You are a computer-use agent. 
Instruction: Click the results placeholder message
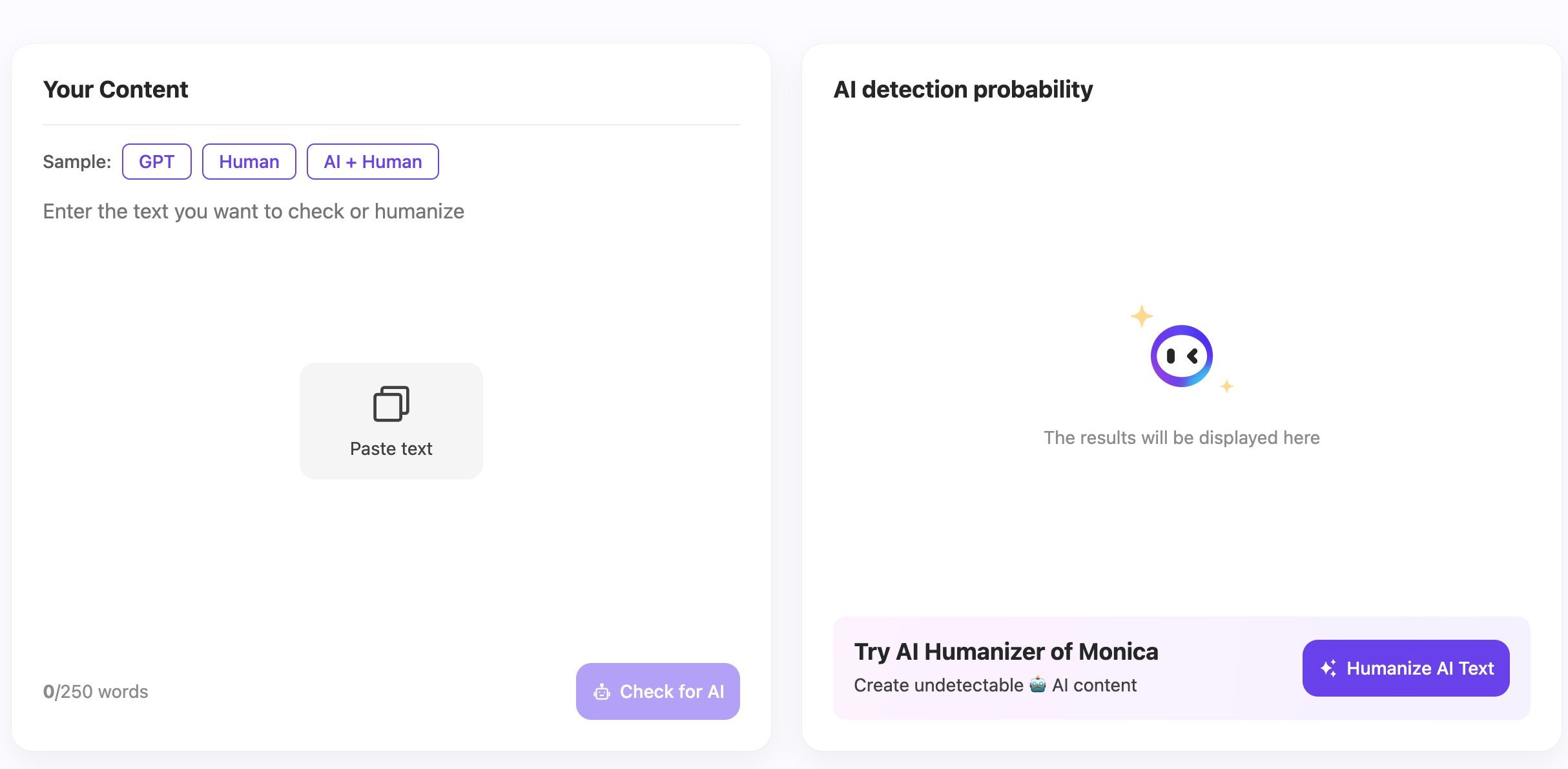click(1181, 437)
